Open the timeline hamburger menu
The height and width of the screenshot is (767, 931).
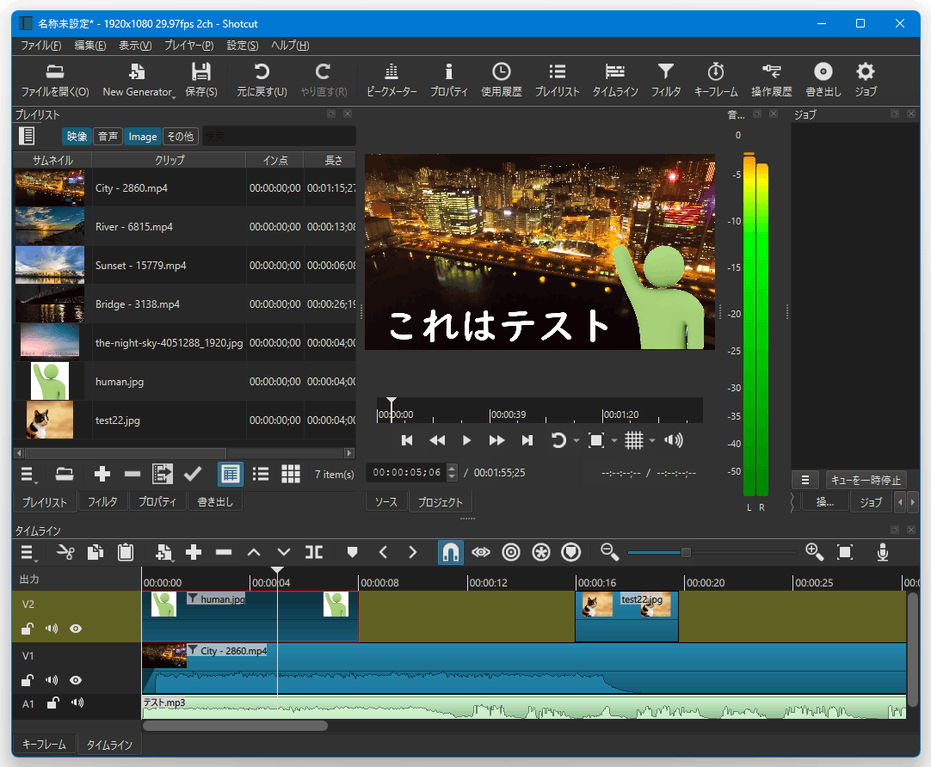click(28, 552)
